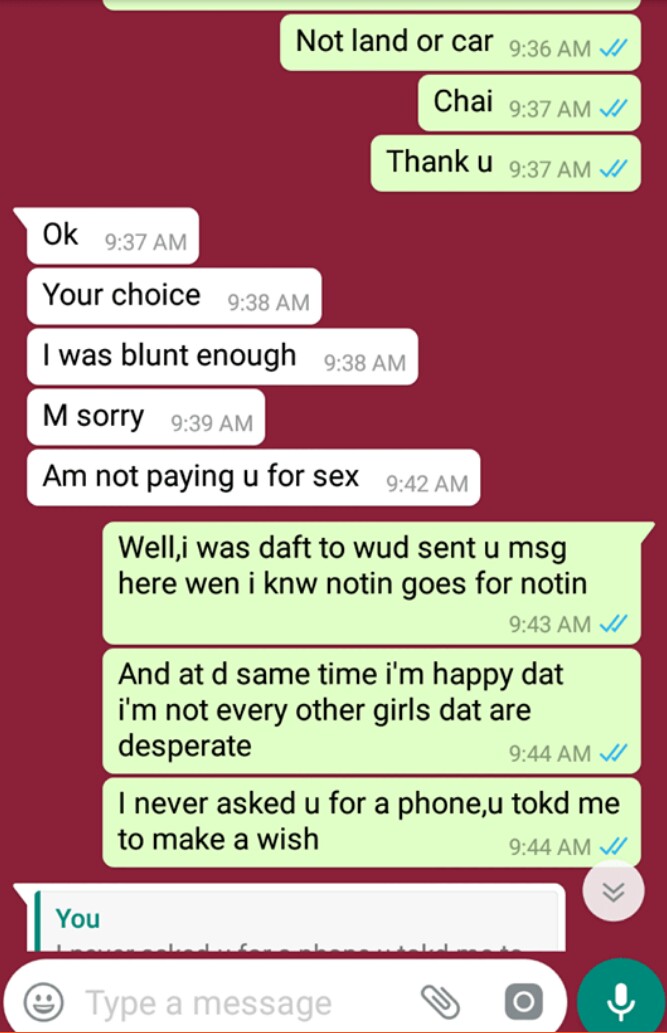Tap the 'Chai' message bubble
The width and height of the screenshot is (667, 1033).
pyautogui.click(x=529, y=103)
